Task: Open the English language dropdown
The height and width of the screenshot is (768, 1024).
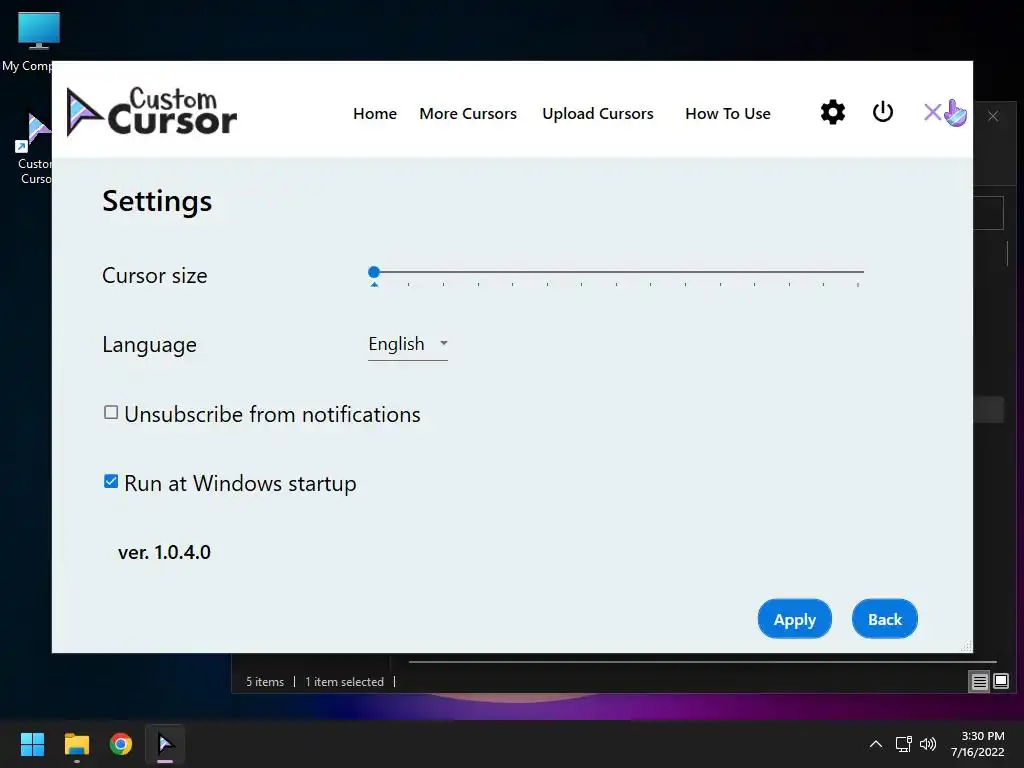Action: (x=408, y=344)
